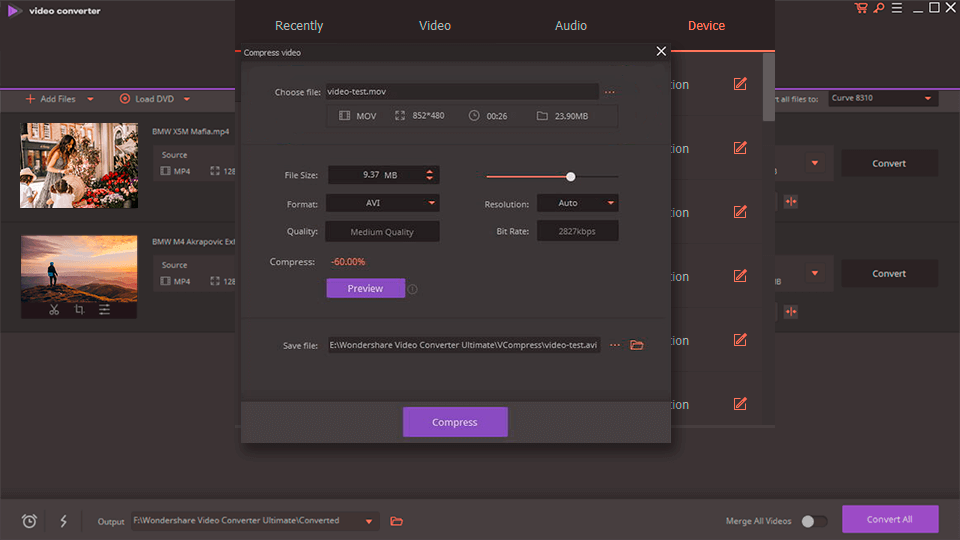Expand target format arrow for first video
This screenshot has width=960, height=540.
[815, 163]
